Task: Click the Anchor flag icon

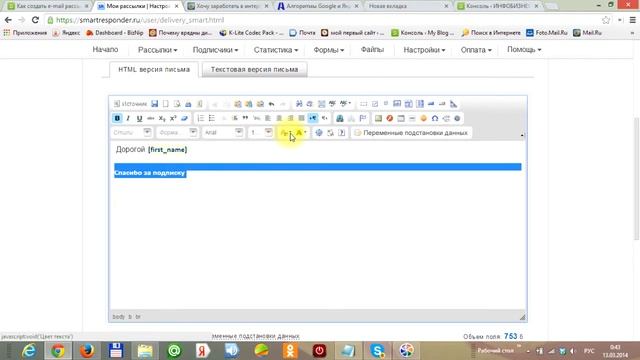Action: tap(362, 118)
